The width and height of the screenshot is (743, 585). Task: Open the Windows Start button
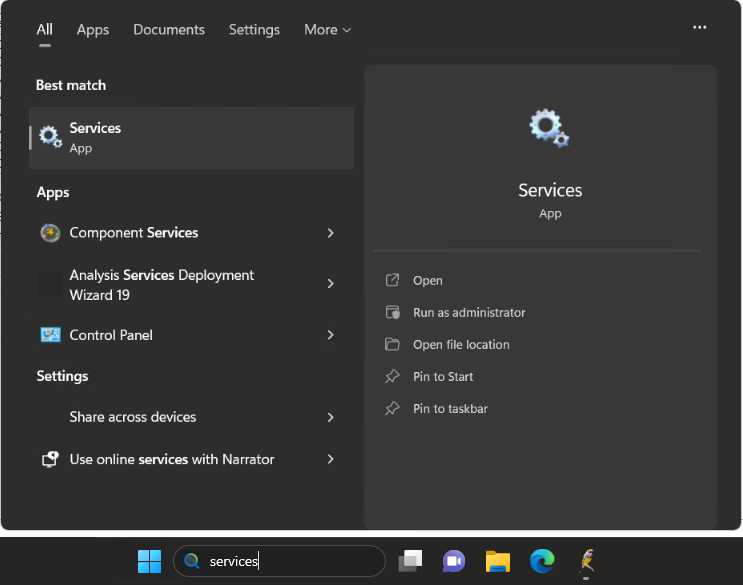pyautogui.click(x=149, y=561)
